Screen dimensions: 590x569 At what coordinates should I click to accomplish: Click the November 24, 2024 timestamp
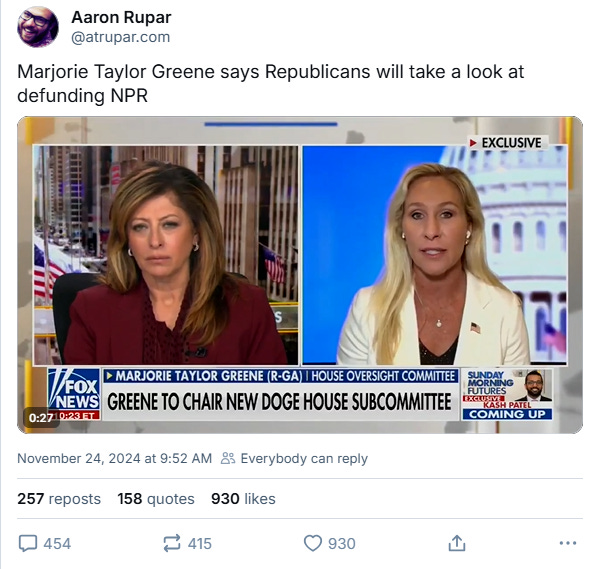[114, 458]
